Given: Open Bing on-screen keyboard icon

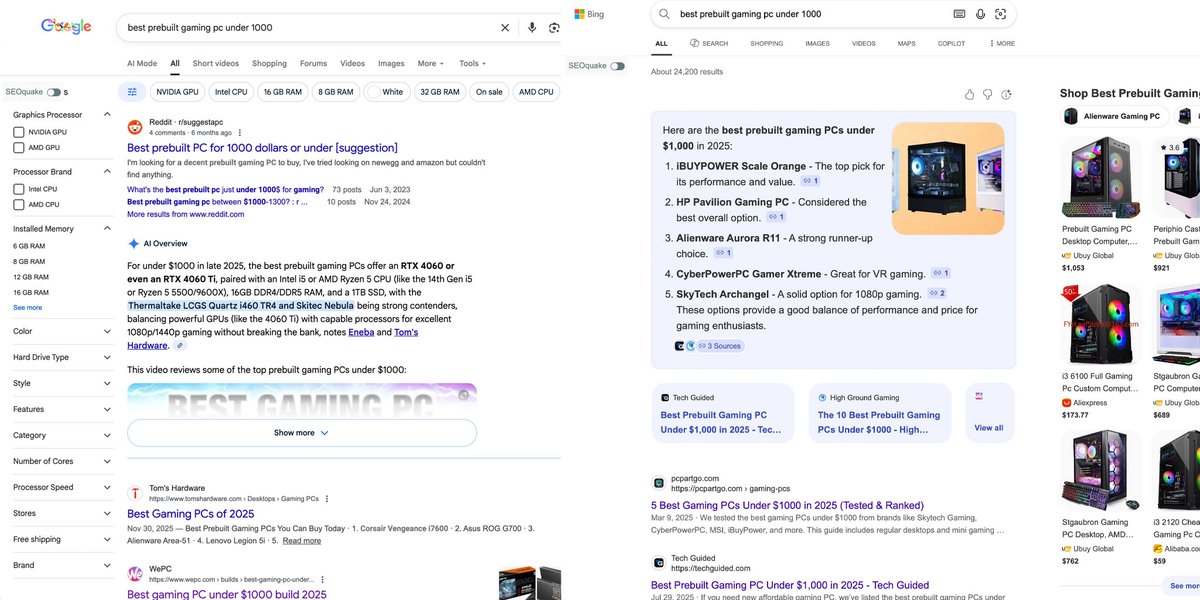Looking at the screenshot, I should (x=959, y=14).
